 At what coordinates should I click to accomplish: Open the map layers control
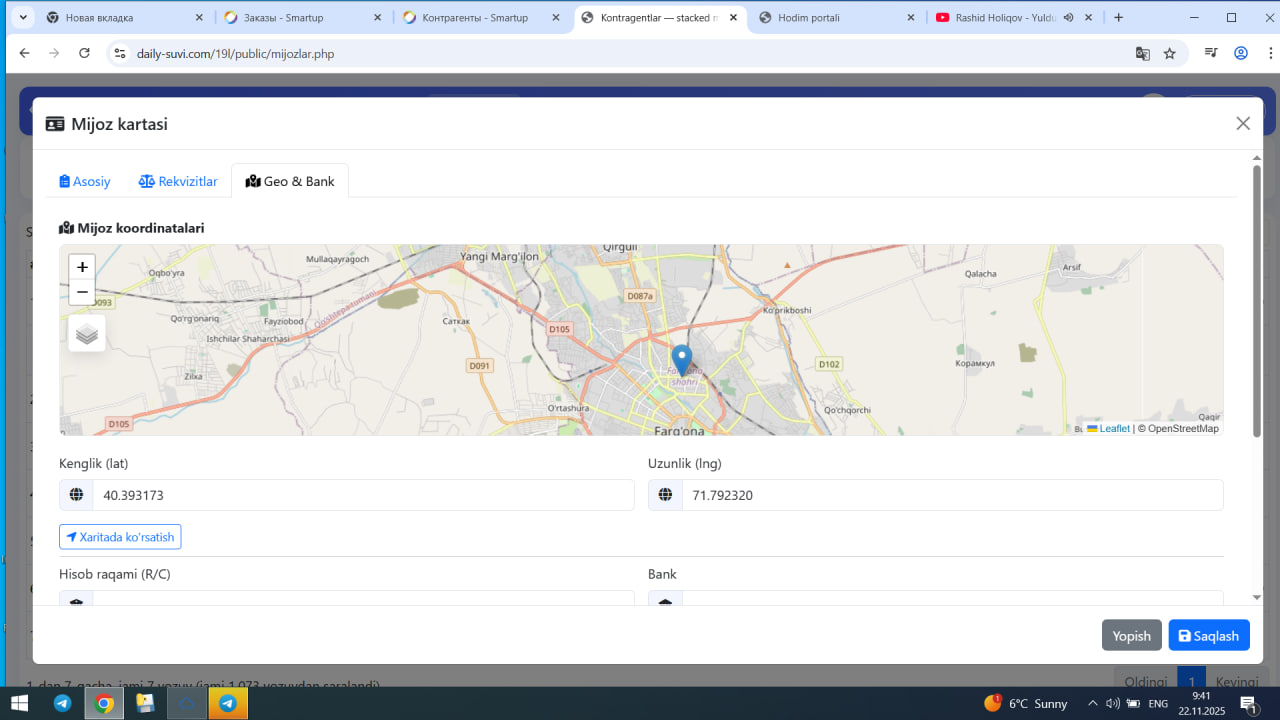87,334
